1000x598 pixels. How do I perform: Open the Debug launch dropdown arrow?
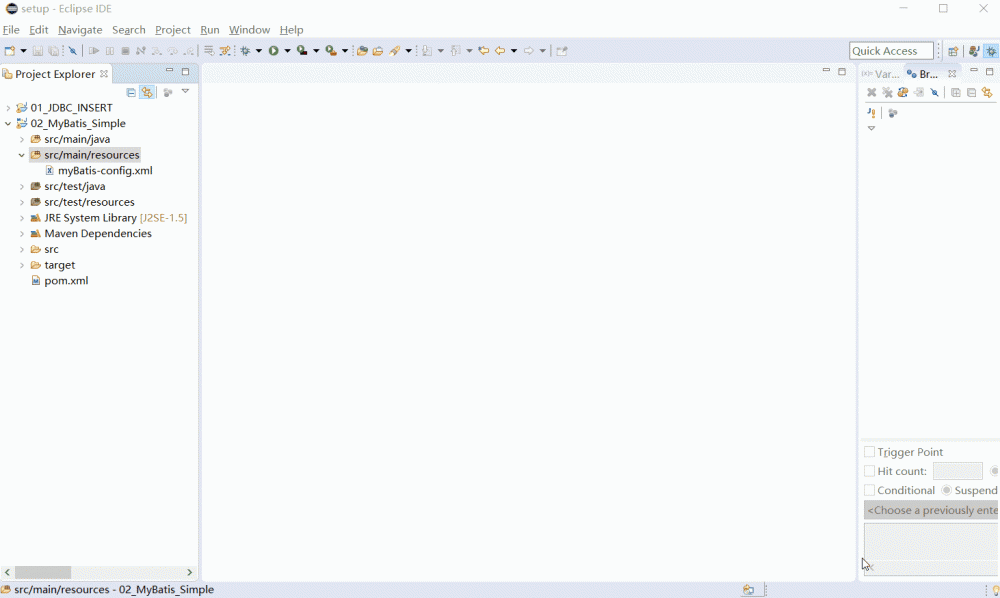click(x=259, y=51)
